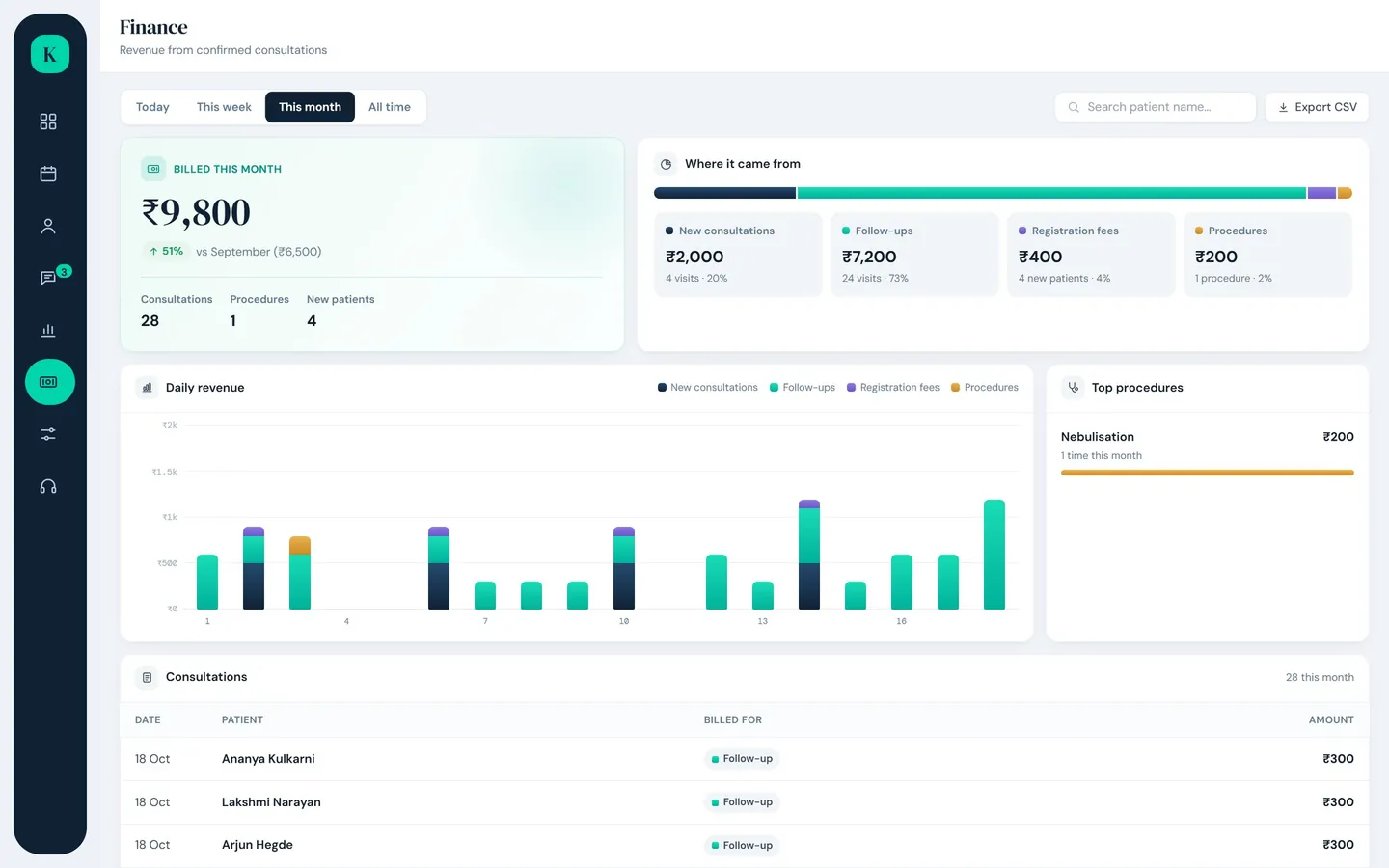The image size is (1389, 868).
Task: Switch to the Today tab
Action: coord(152,107)
